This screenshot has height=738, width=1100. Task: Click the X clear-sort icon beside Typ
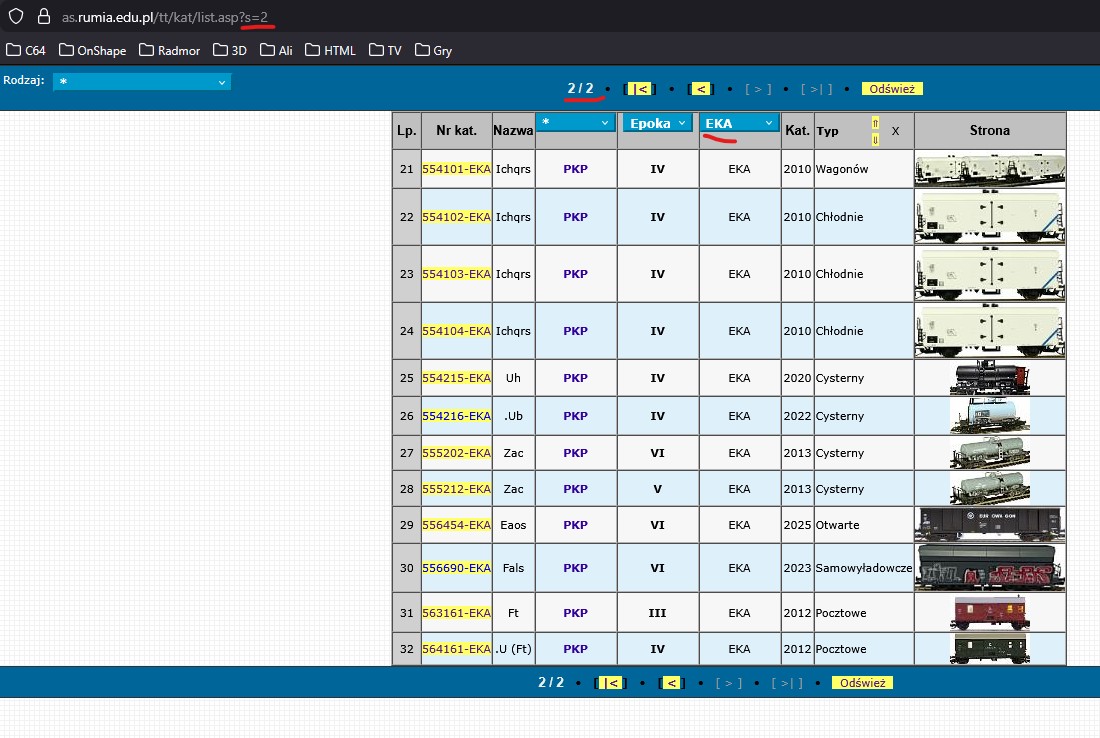pos(895,131)
